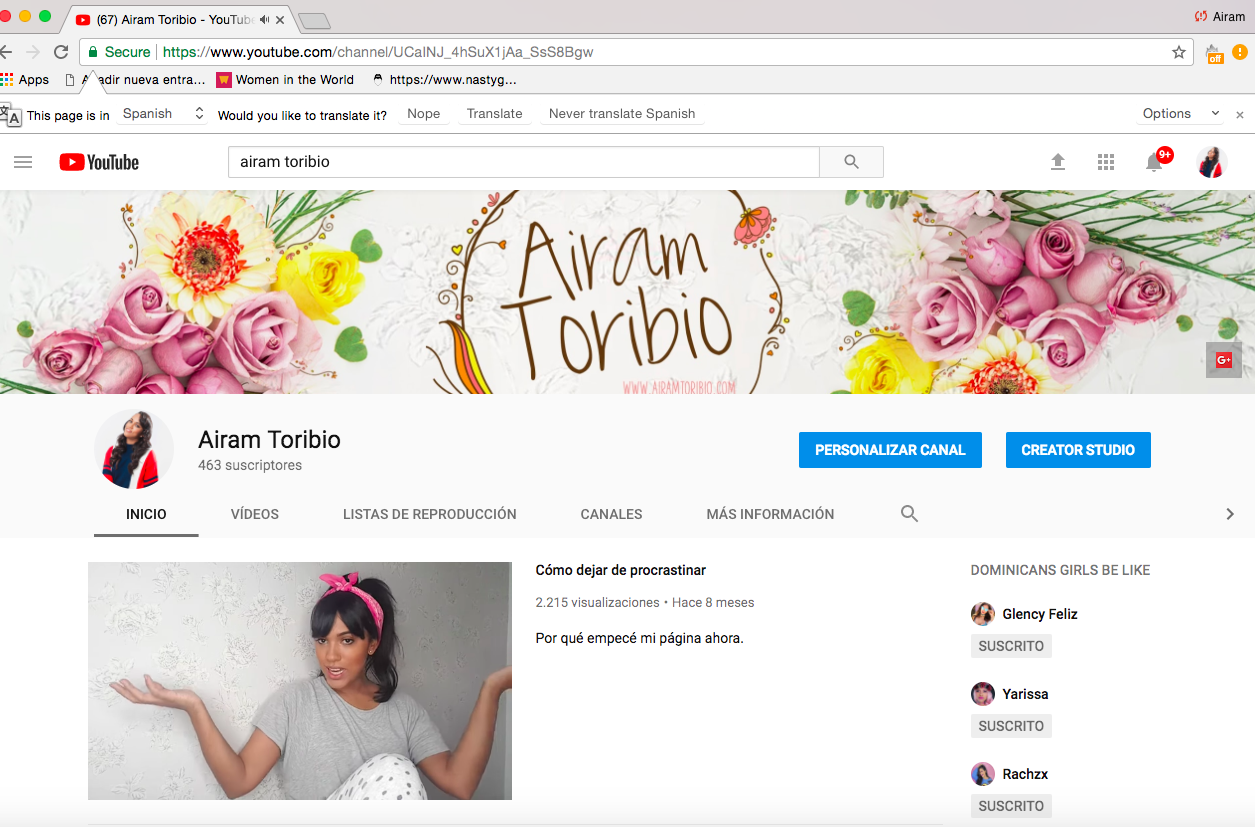Open the nastyg... bookmark
The image size is (1255, 827).
(x=443, y=79)
